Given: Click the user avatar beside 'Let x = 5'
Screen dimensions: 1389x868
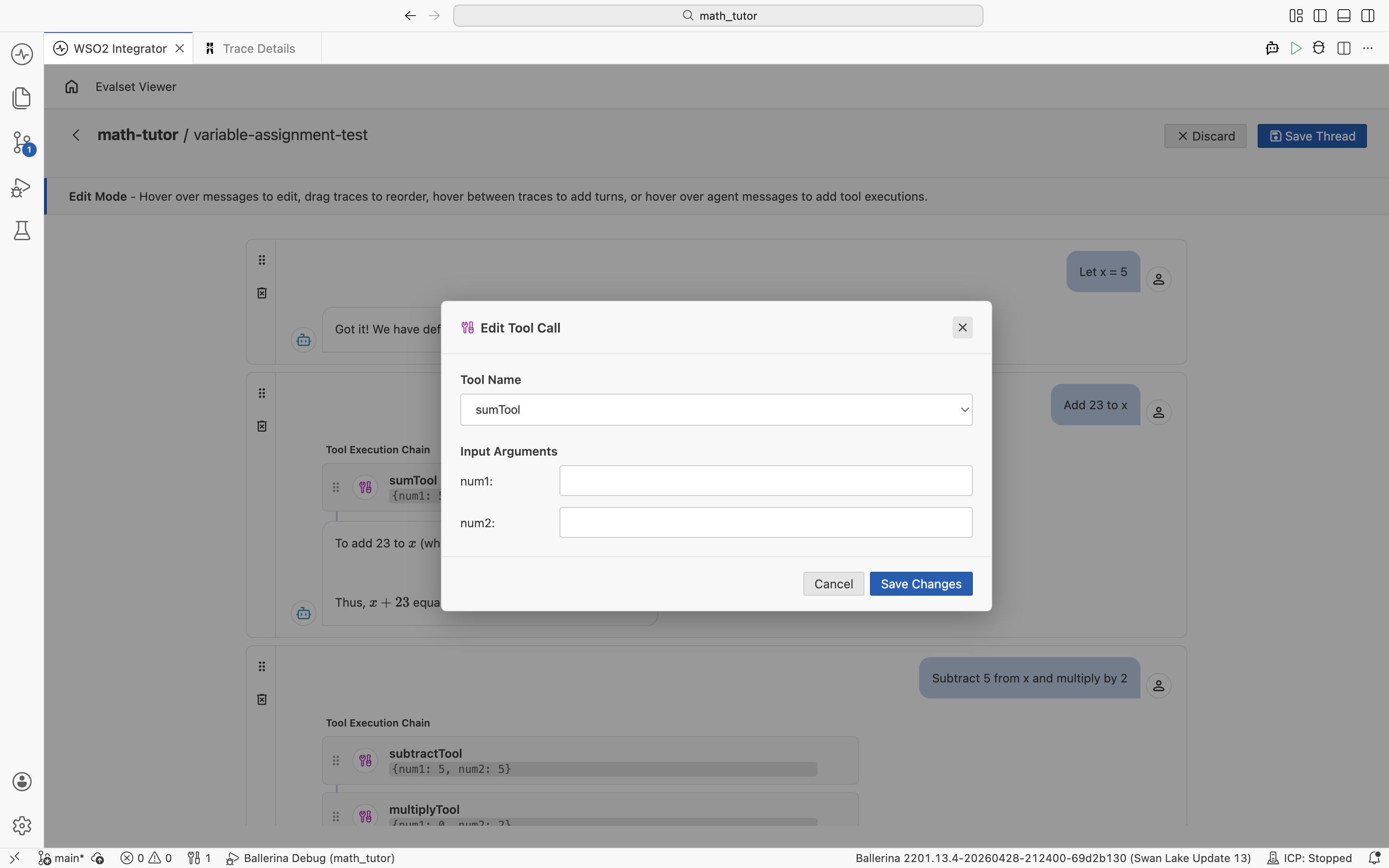Looking at the screenshot, I should click(x=1158, y=279).
